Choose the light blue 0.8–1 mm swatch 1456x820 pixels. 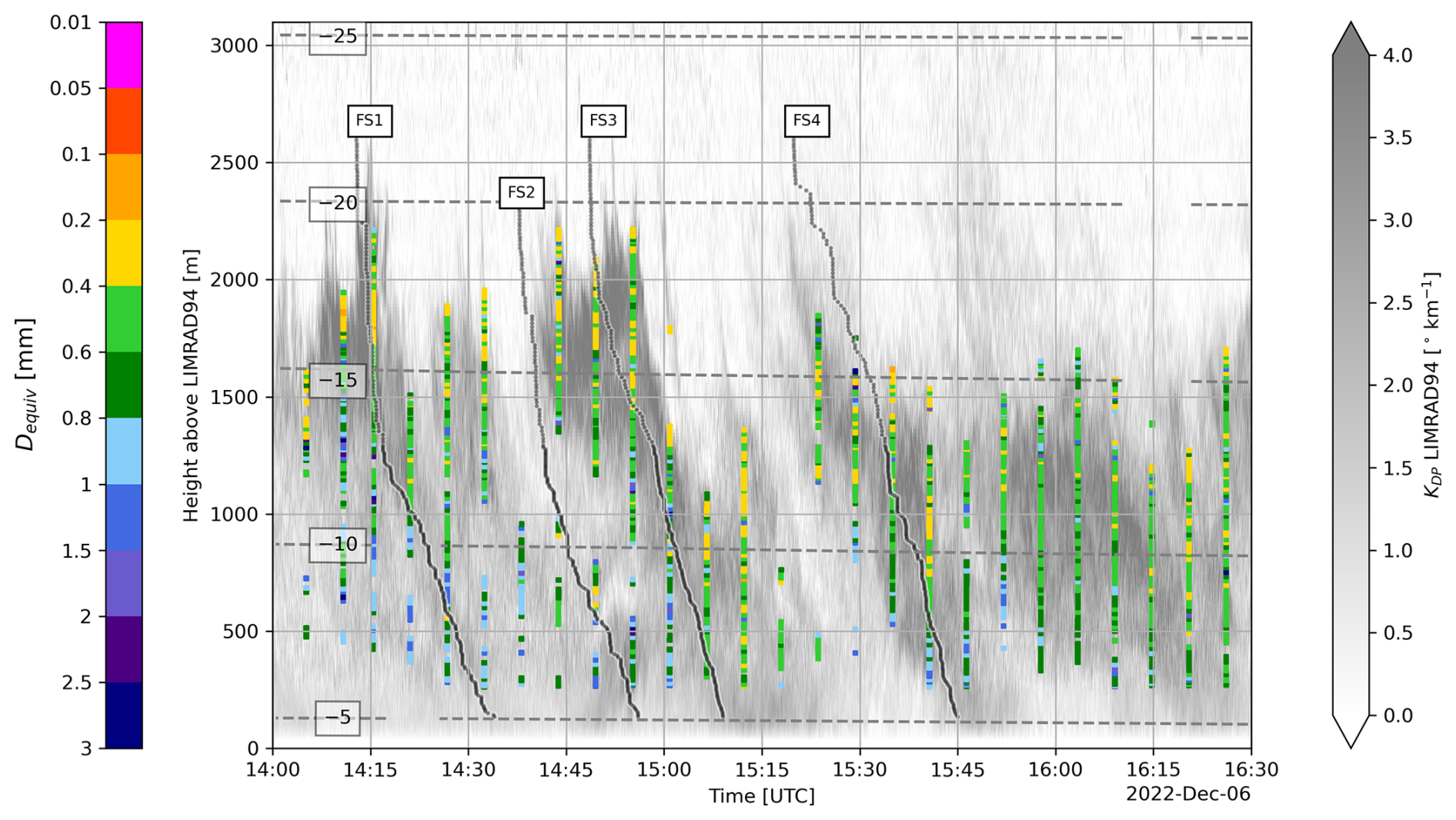124,451
